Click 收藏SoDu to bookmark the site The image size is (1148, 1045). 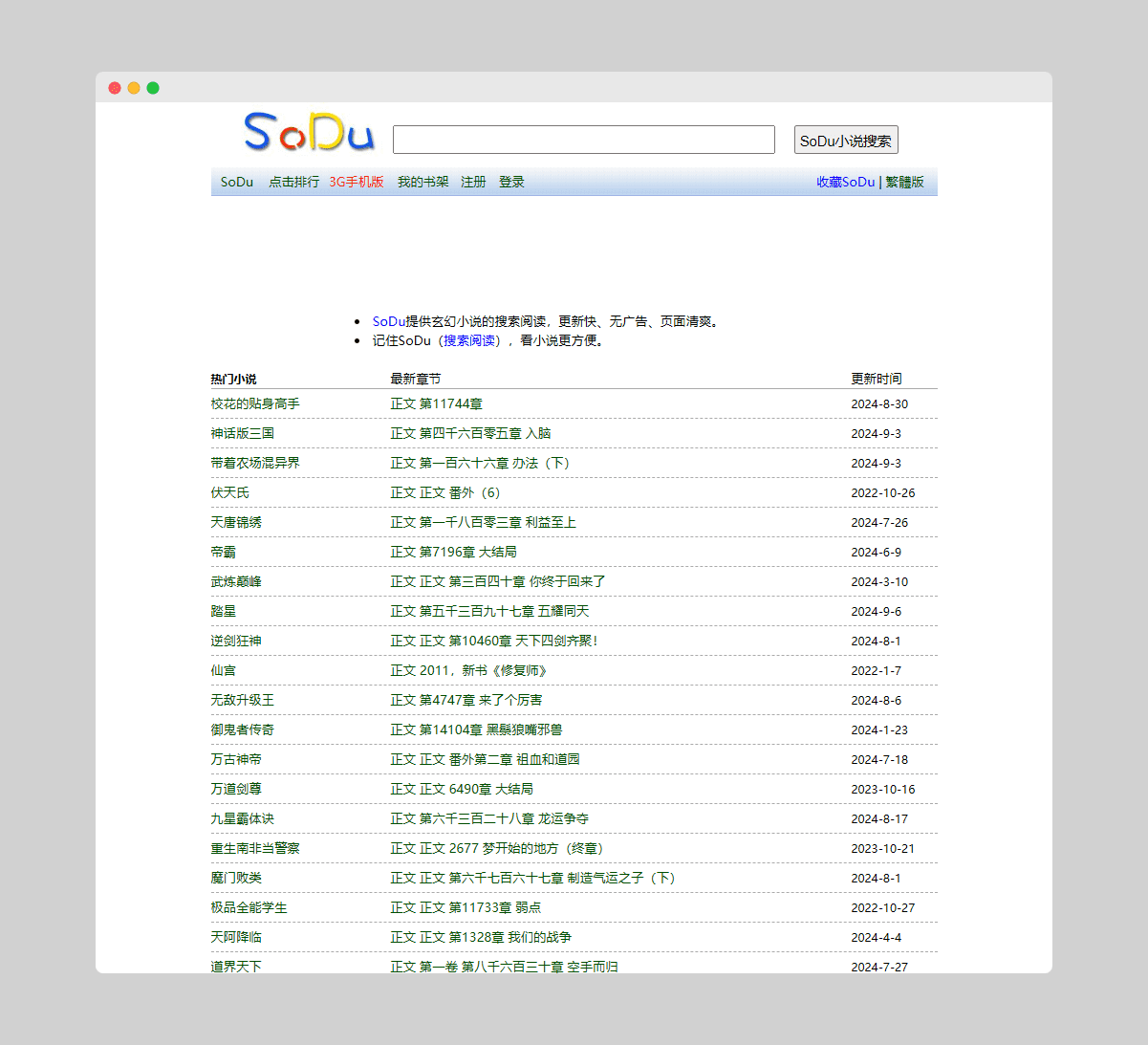(845, 182)
